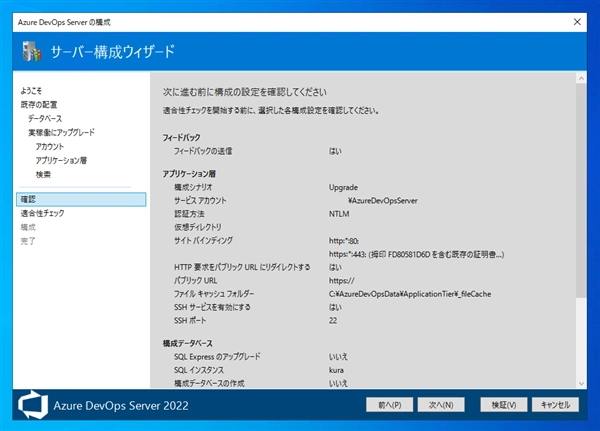Click the SSH ポート label
Screen dimensions: 600x431
click(190, 321)
